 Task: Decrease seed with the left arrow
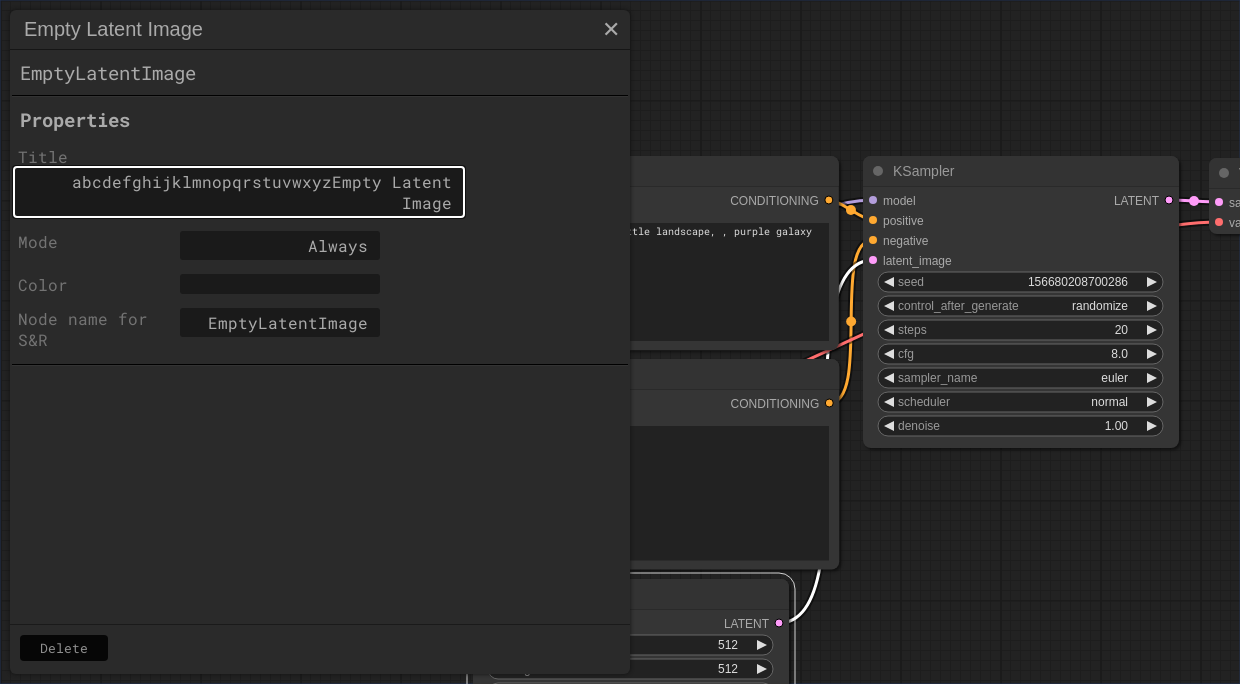(x=889, y=282)
